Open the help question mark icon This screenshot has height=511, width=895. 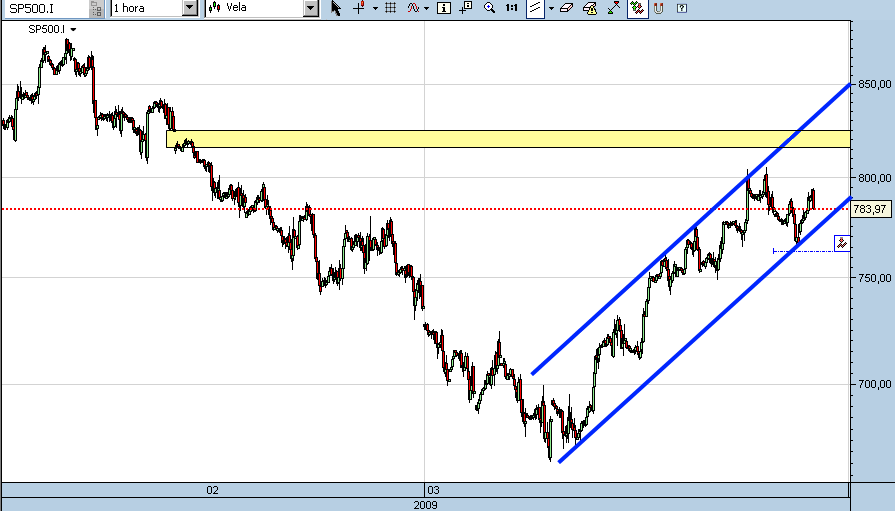[x=682, y=8]
